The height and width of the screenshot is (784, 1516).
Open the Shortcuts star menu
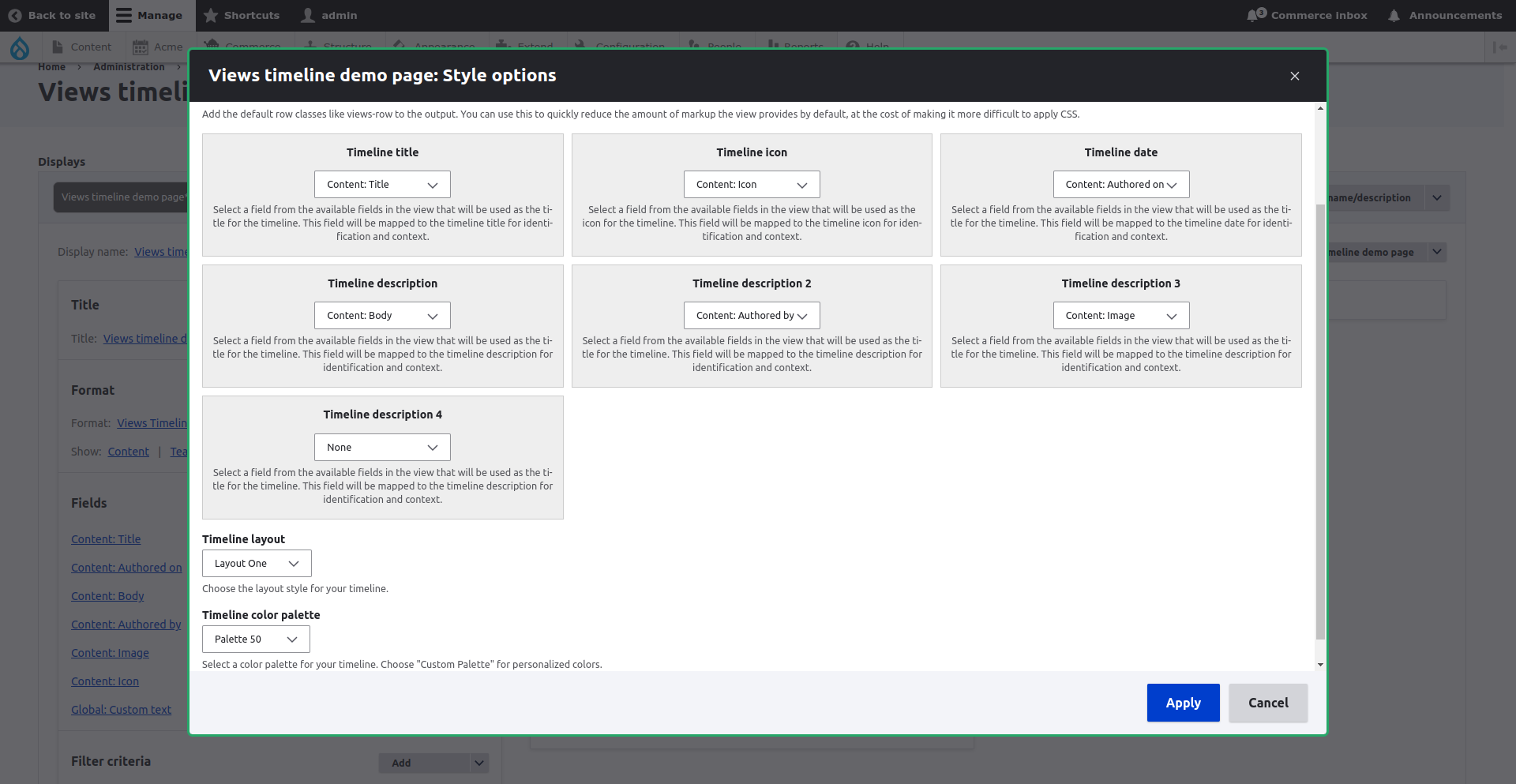[242, 15]
